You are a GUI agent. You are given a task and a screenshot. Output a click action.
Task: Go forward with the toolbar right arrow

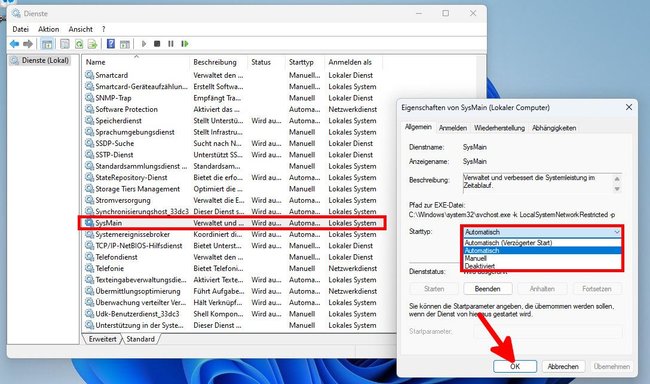(x=28, y=44)
